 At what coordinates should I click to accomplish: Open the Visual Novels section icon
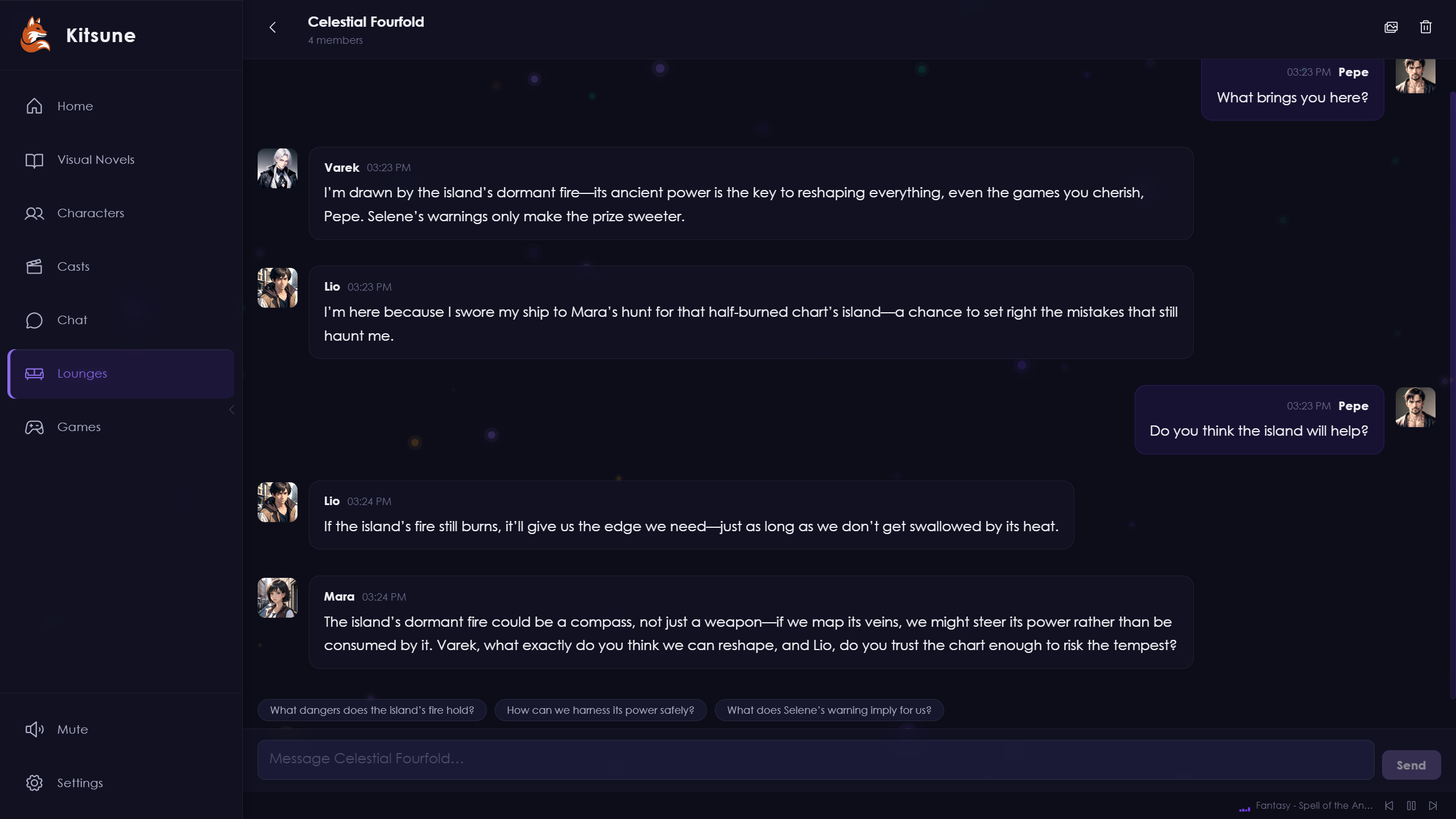tap(34, 160)
